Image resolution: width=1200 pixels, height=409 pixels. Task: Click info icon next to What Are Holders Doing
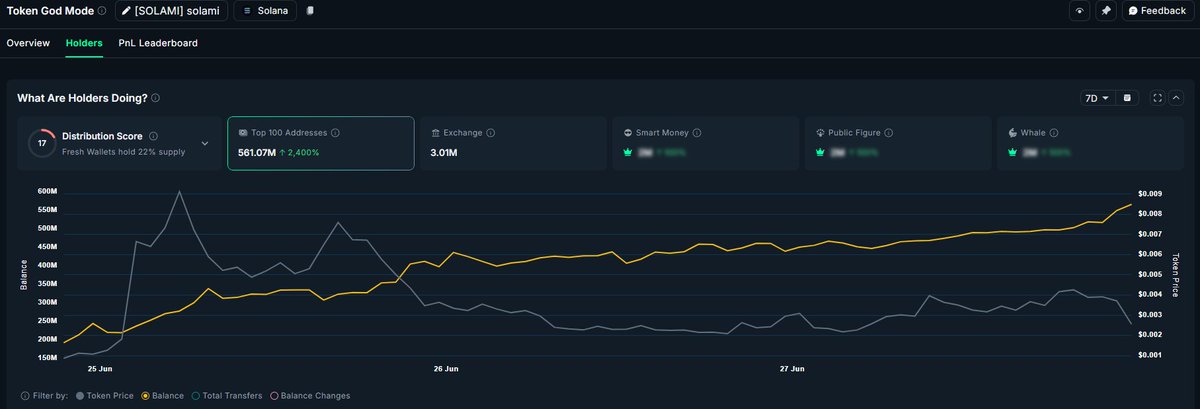[x=155, y=98]
